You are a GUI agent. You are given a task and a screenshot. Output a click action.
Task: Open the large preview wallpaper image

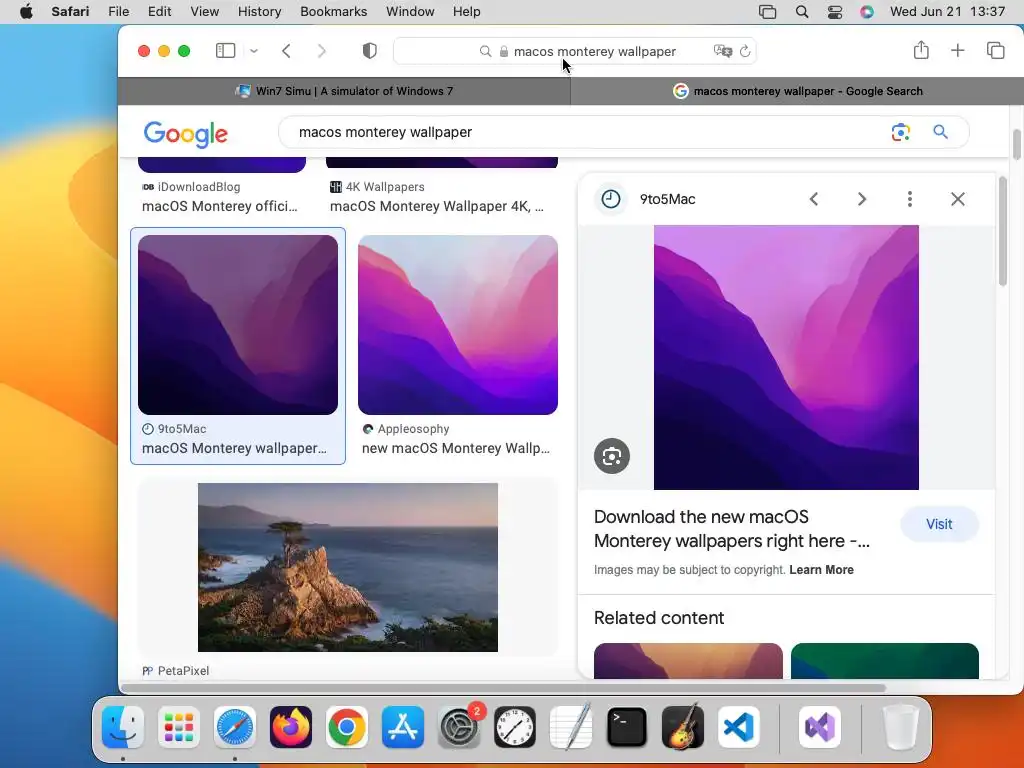[x=786, y=357]
